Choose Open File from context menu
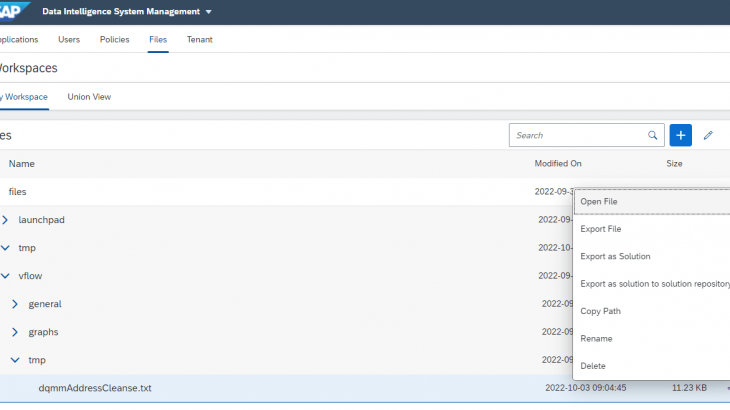 pos(652,202)
